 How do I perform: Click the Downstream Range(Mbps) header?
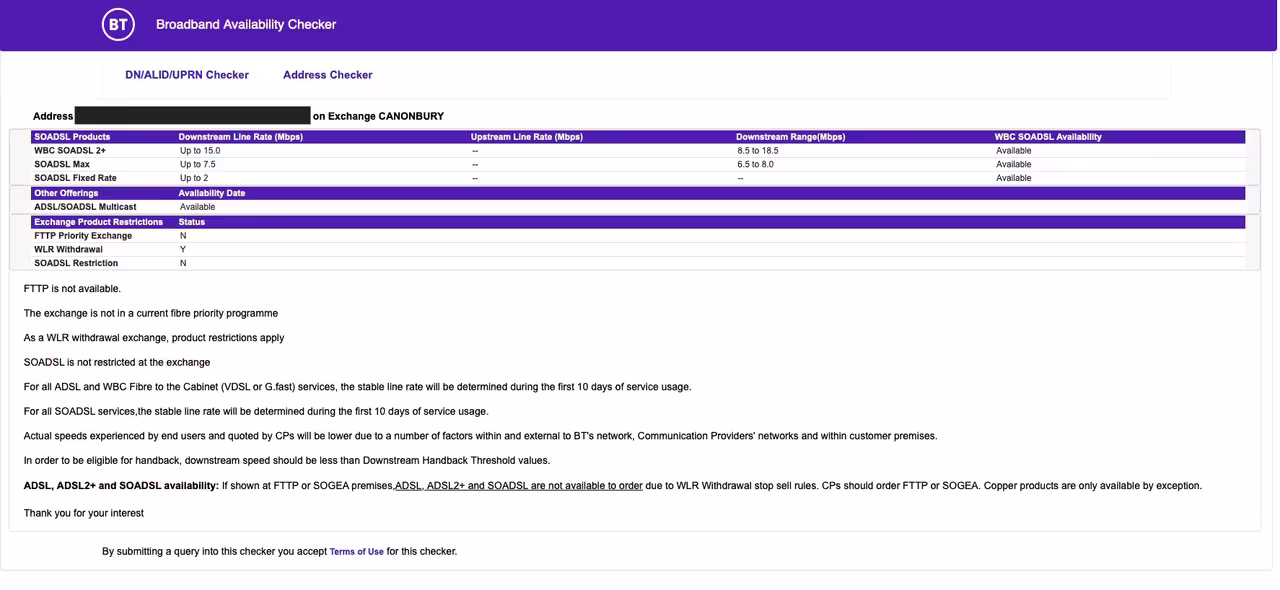point(791,137)
